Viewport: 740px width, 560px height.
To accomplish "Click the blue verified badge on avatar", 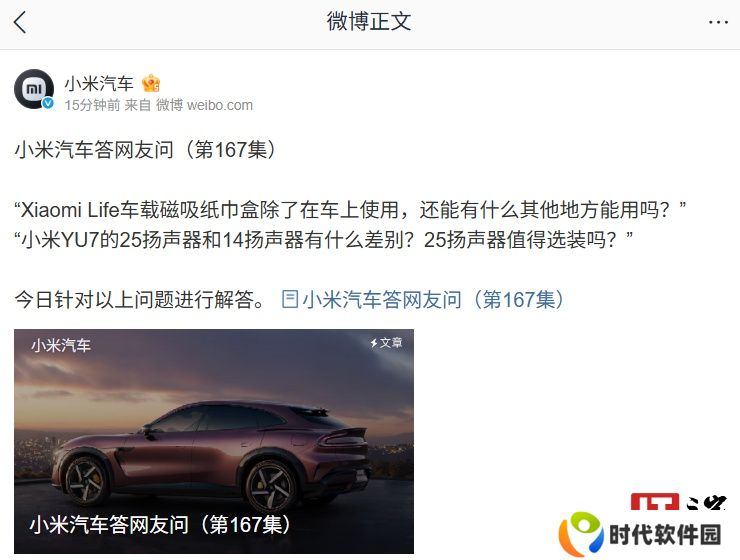I will tap(48, 103).
